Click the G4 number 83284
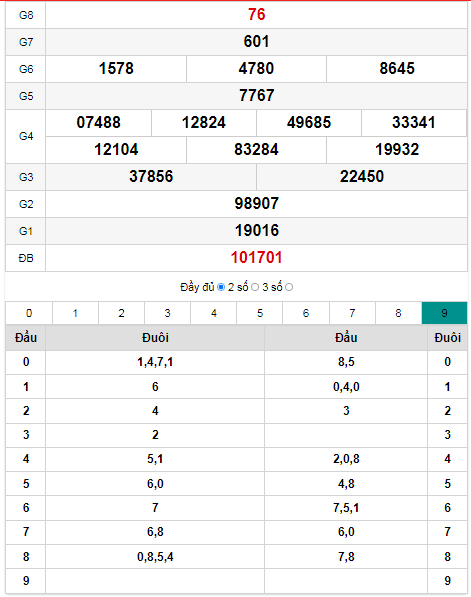This screenshot has height=597, width=471. click(256, 150)
